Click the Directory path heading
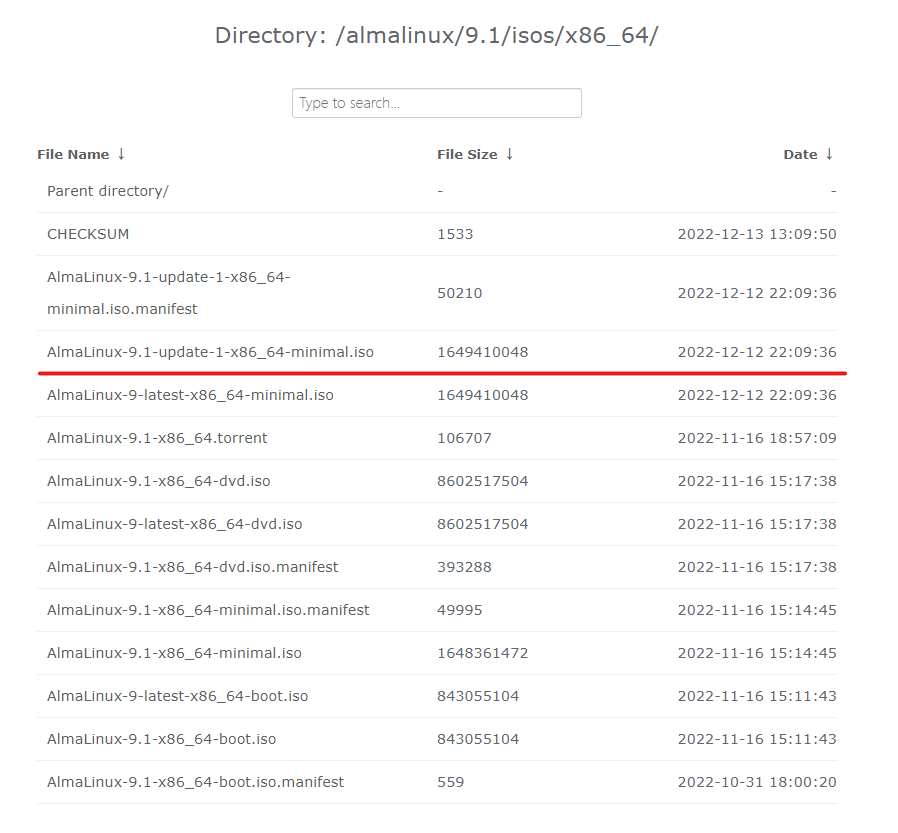This screenshot has height=833, width=898. pos(436,35)
